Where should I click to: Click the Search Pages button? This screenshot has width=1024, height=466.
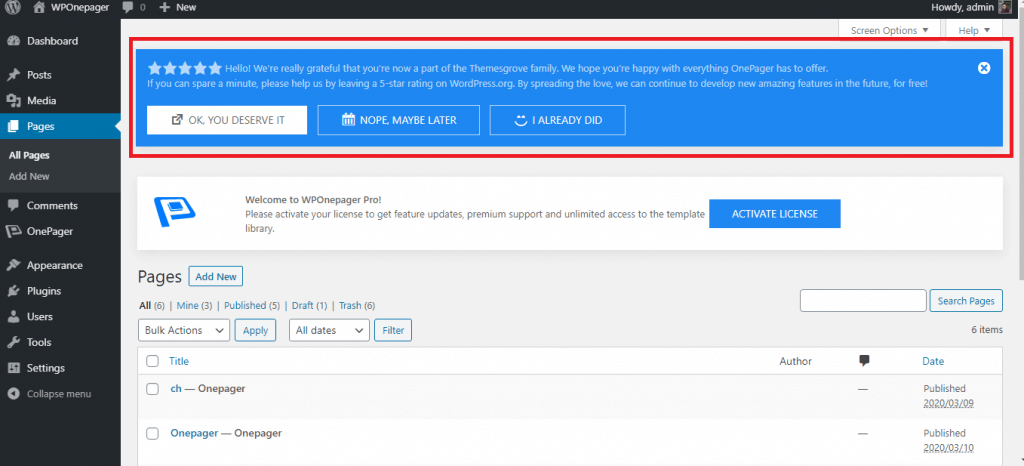[966, 301]
